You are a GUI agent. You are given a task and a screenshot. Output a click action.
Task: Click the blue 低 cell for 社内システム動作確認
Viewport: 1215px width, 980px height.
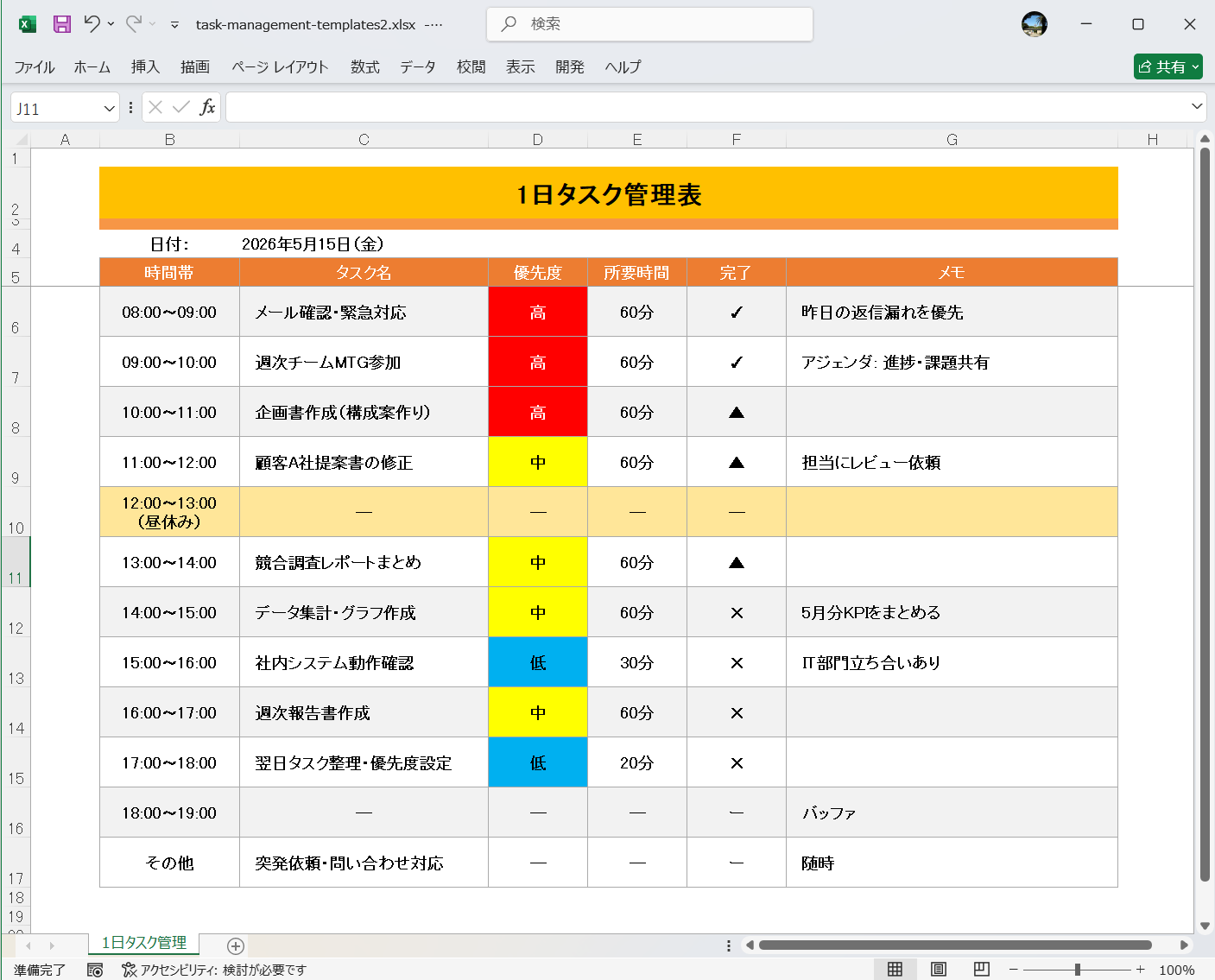click(x=538, y=662)
